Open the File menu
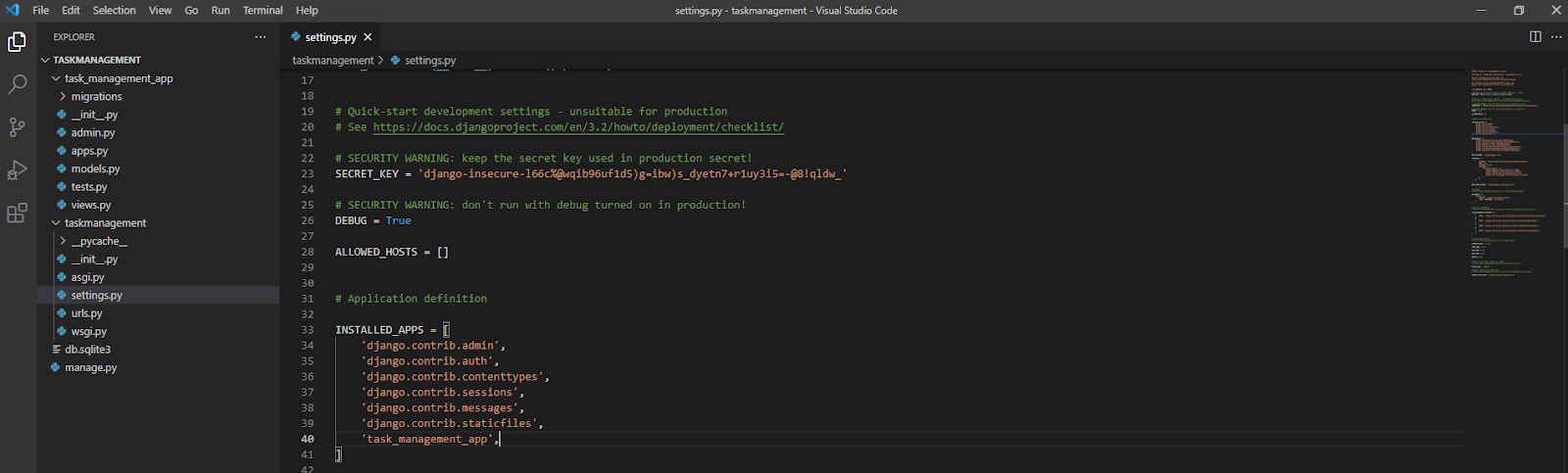The height and width of the screenshot is (473, 1568). point(40,10)
